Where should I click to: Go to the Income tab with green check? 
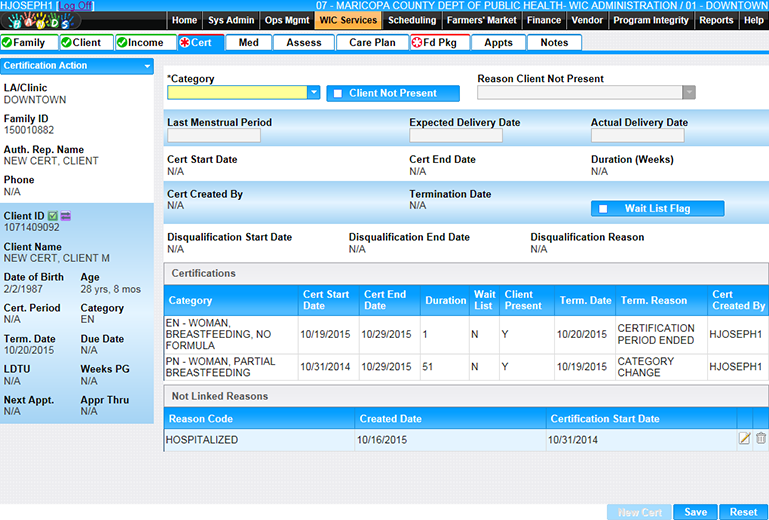[x=143, y=43]
